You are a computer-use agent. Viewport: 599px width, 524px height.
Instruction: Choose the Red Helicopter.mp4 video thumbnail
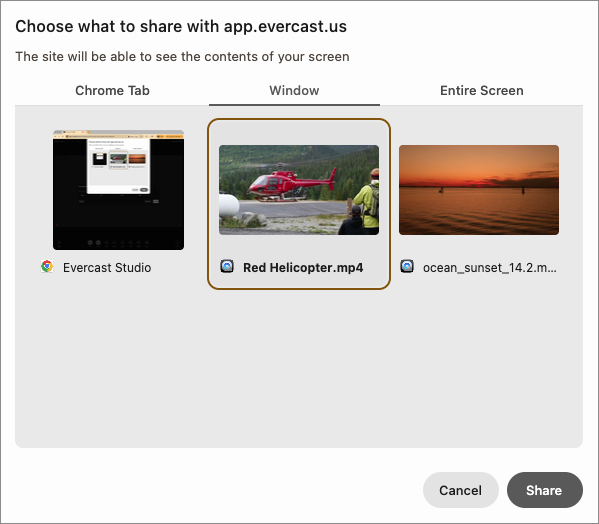(x=299, y=190)
